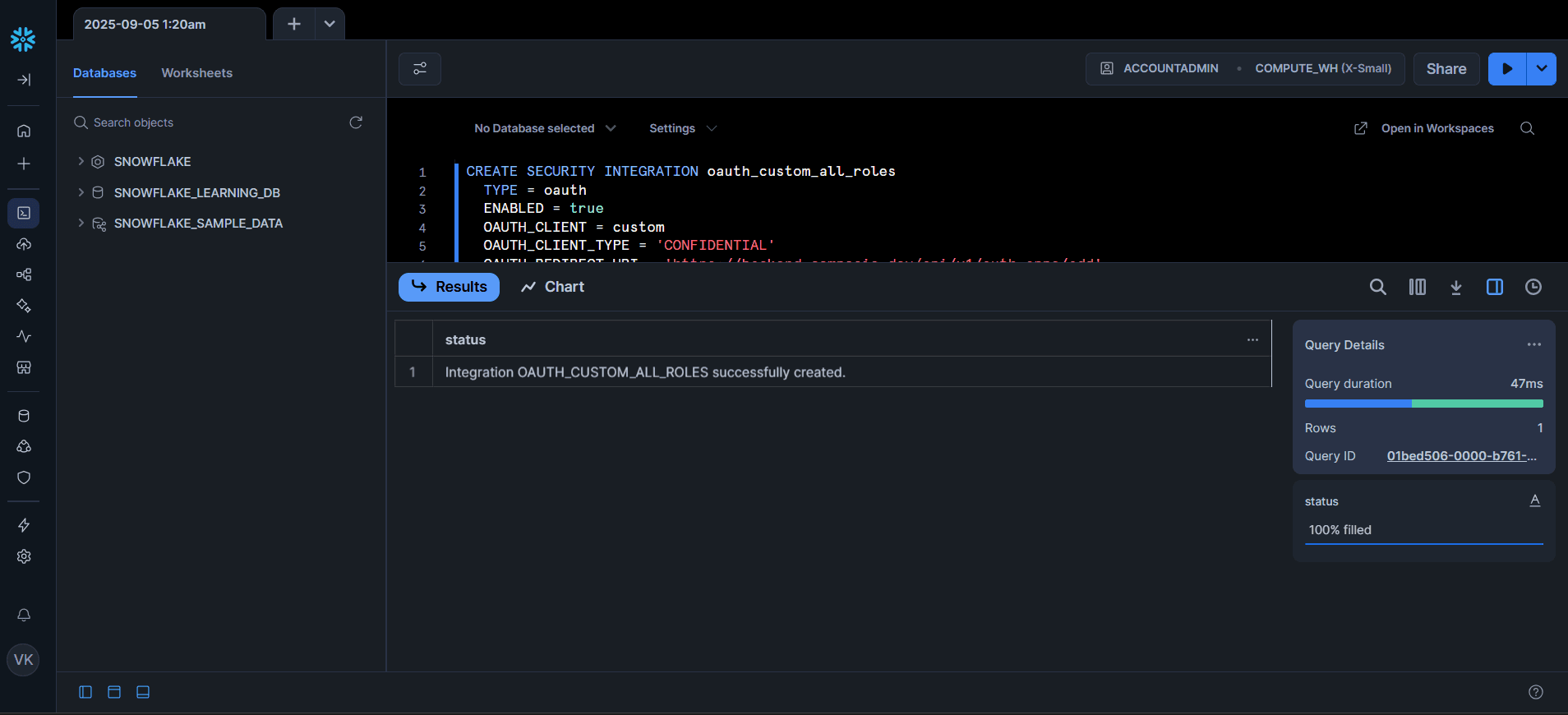Open the Compute lightning sidebar icon
The height and width of the screenshot is (715, 1568).
24,525
